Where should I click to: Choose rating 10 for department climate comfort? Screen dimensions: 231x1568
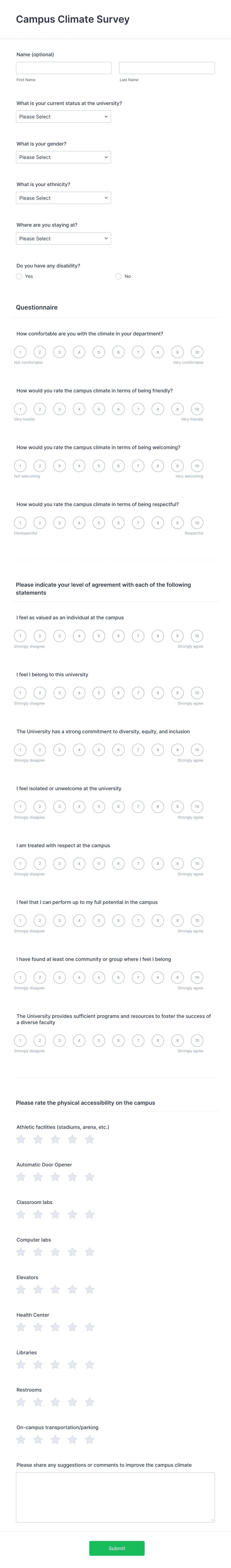(197, 352)
